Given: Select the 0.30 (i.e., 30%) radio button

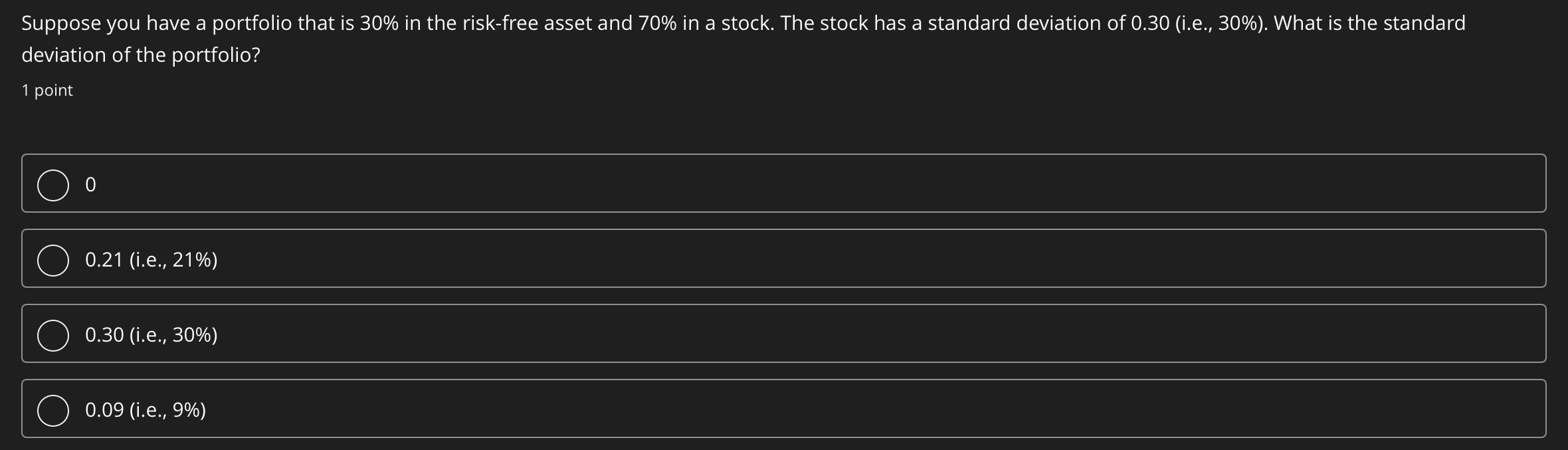Looking at the screenshot, I should point(53,334).
